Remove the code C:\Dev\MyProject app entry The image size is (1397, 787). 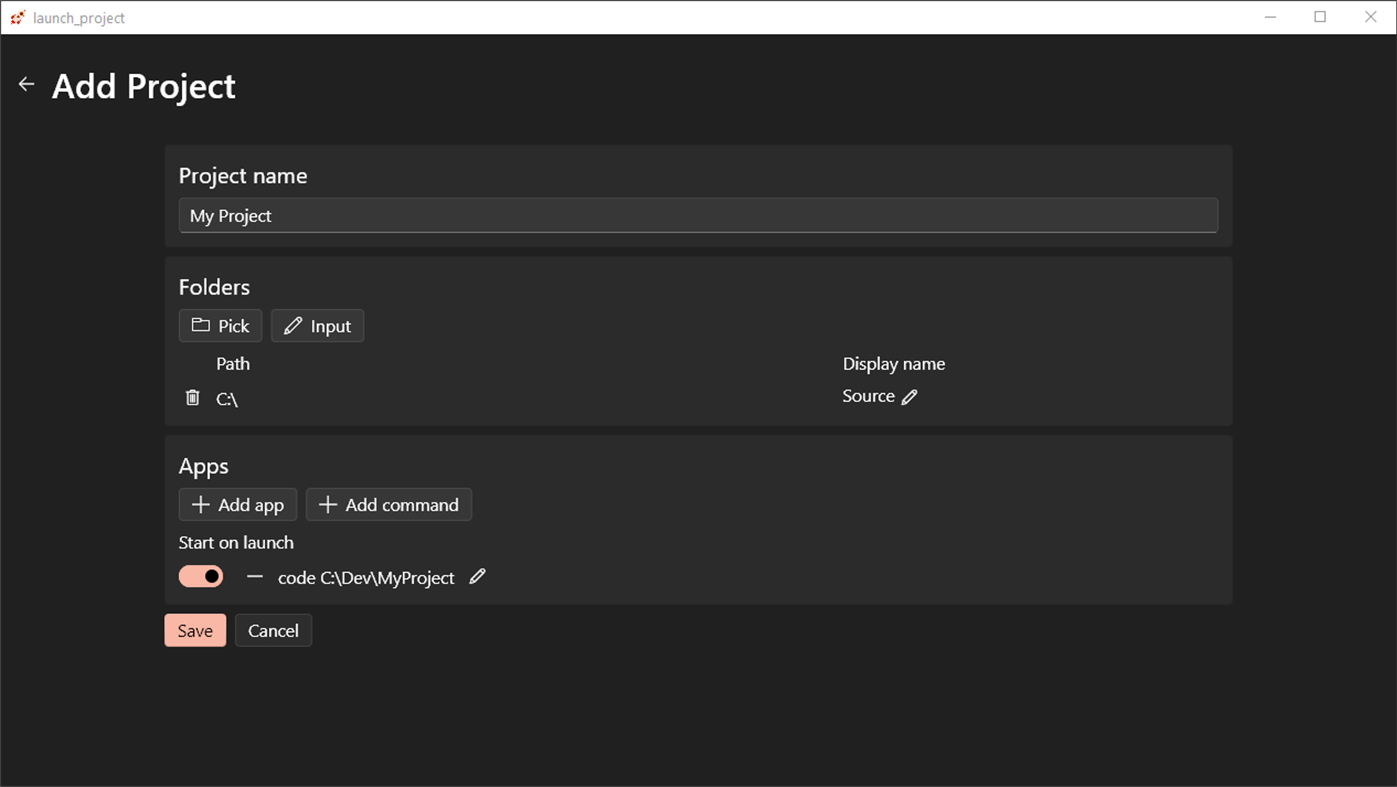255,577
